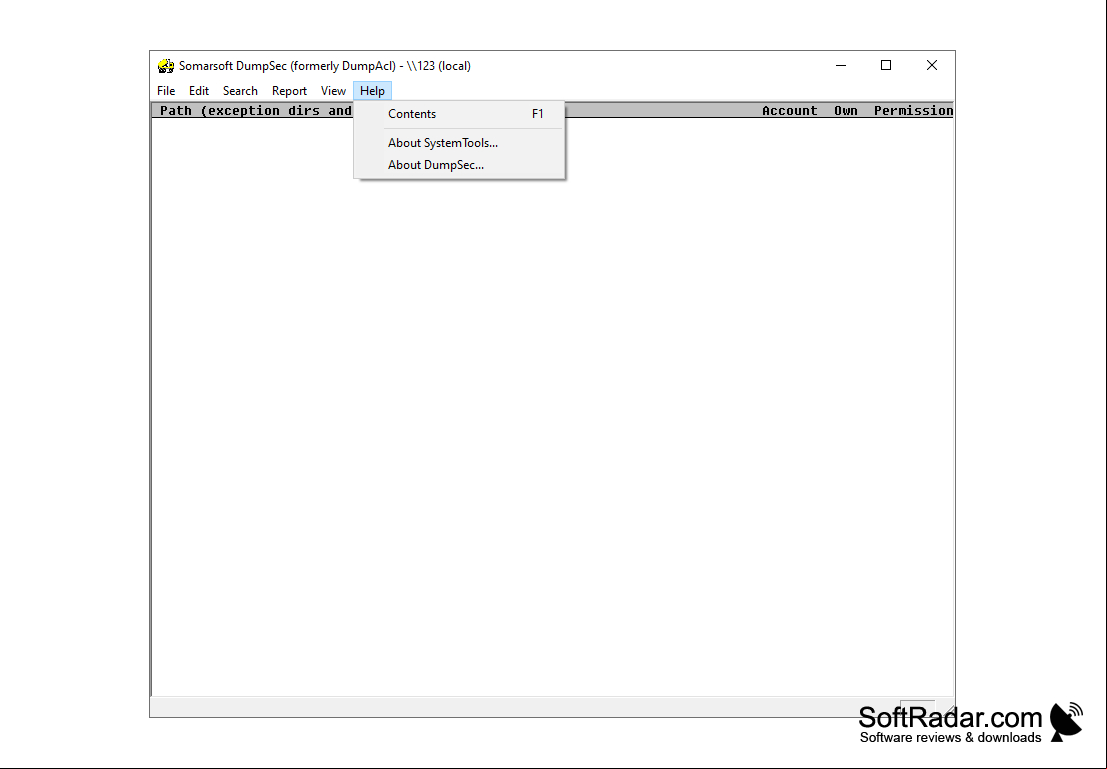Minimize the DumpSec window

pos(841,65)
